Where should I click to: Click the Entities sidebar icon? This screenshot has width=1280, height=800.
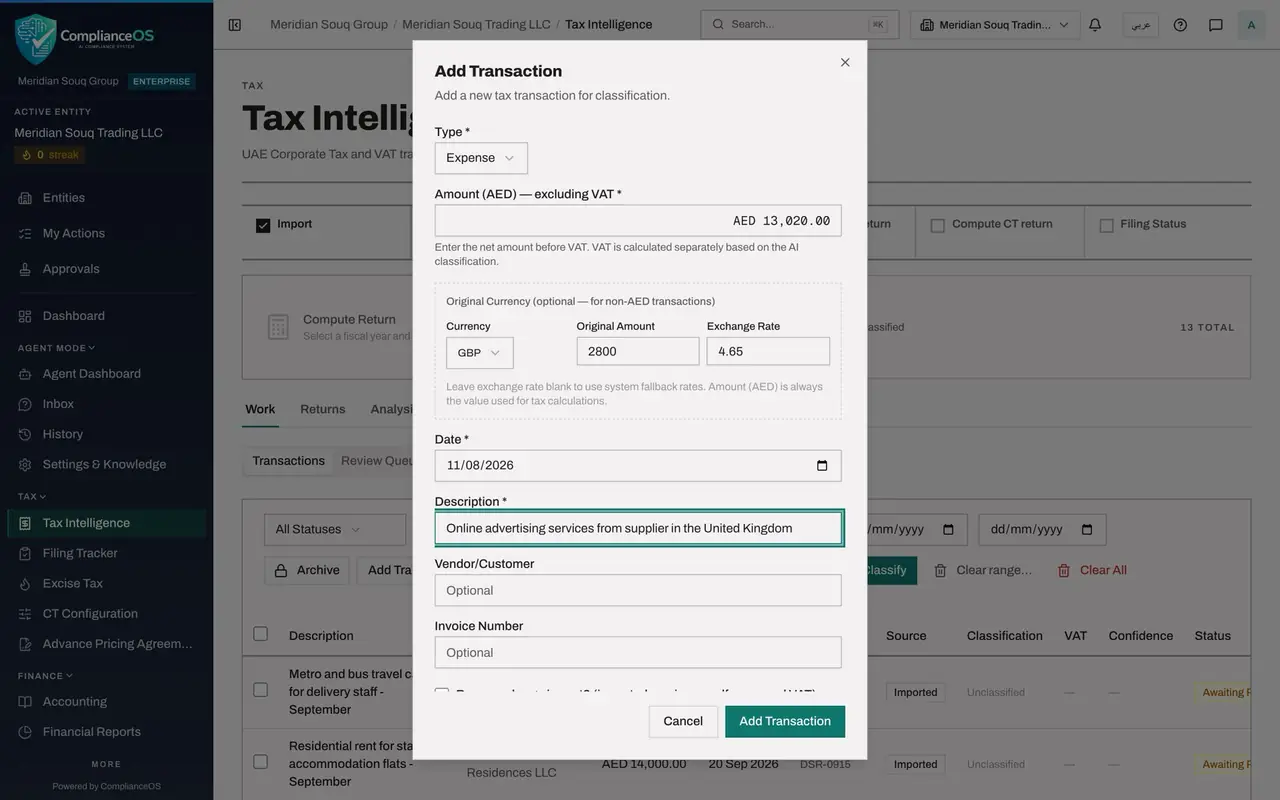tap(25, 198)
